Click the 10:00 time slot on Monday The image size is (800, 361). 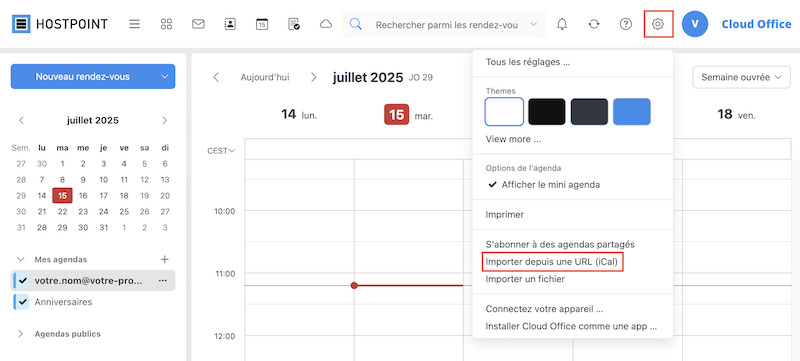point(299,226)
